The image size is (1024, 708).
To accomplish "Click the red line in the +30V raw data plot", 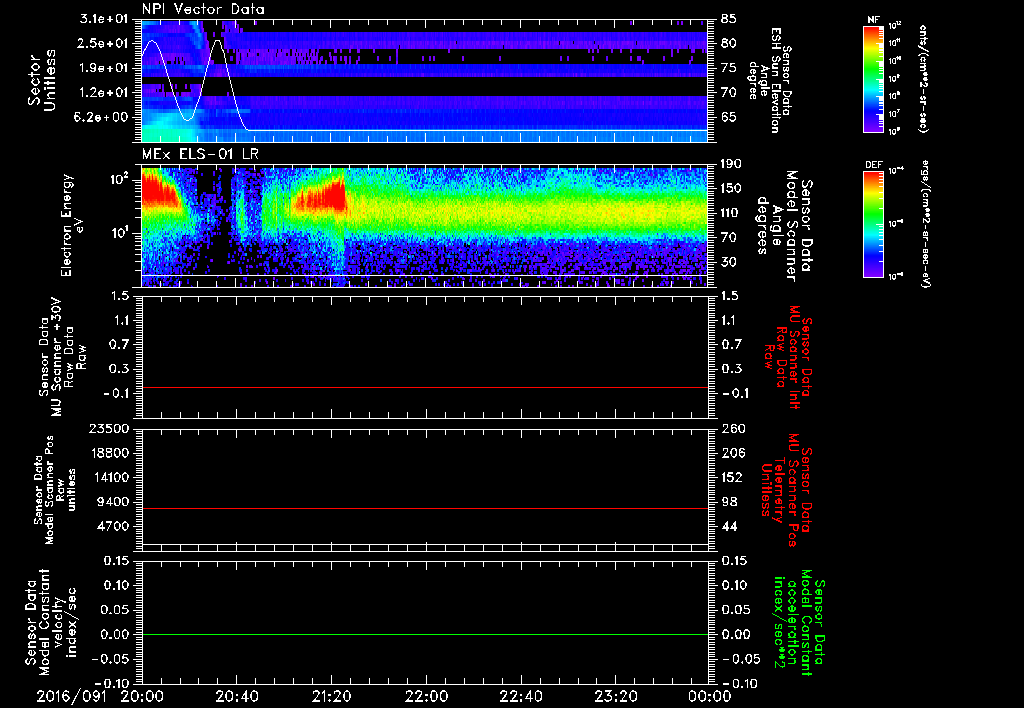I will [x=425, y=387].
